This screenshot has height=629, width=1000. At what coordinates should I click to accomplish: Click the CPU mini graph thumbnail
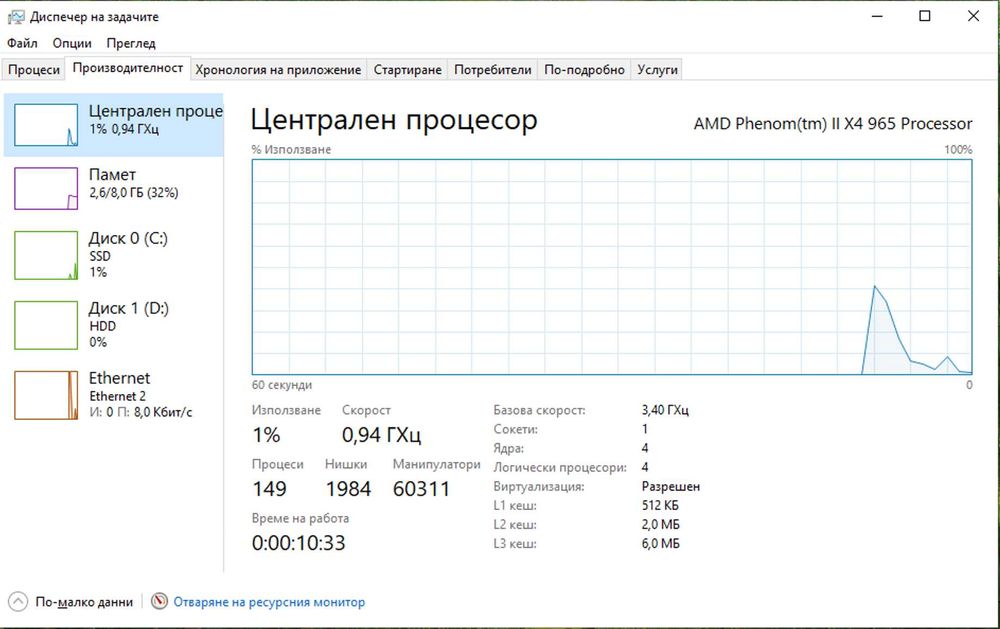click(46, 125)
